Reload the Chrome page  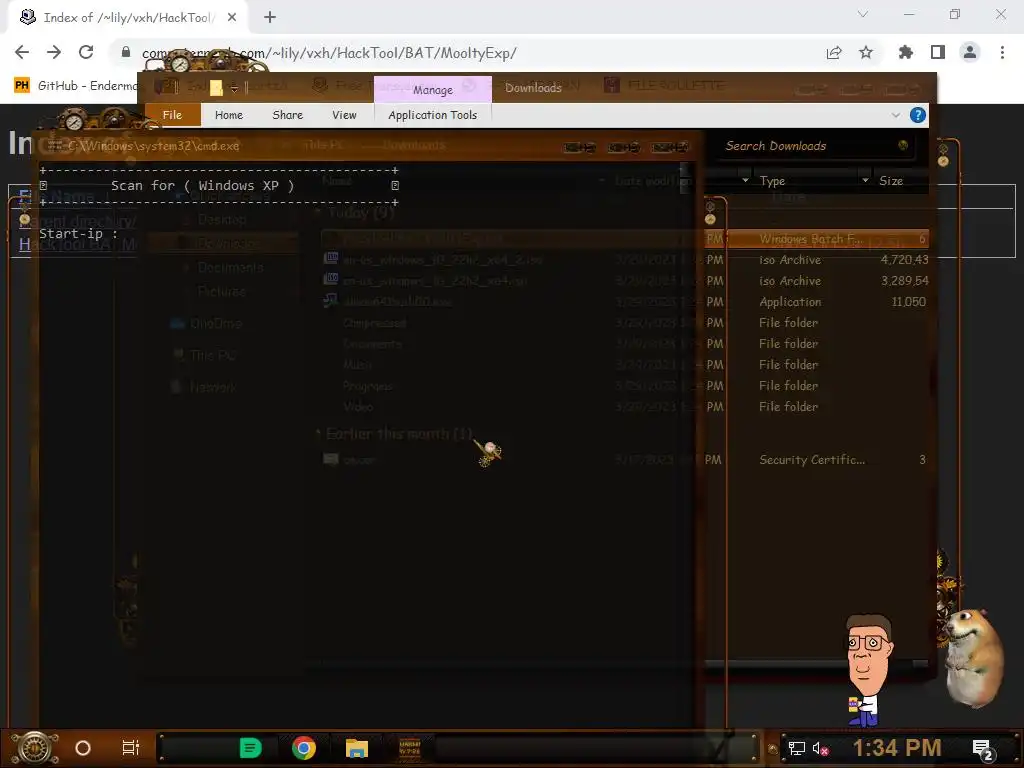coord(86,52)
